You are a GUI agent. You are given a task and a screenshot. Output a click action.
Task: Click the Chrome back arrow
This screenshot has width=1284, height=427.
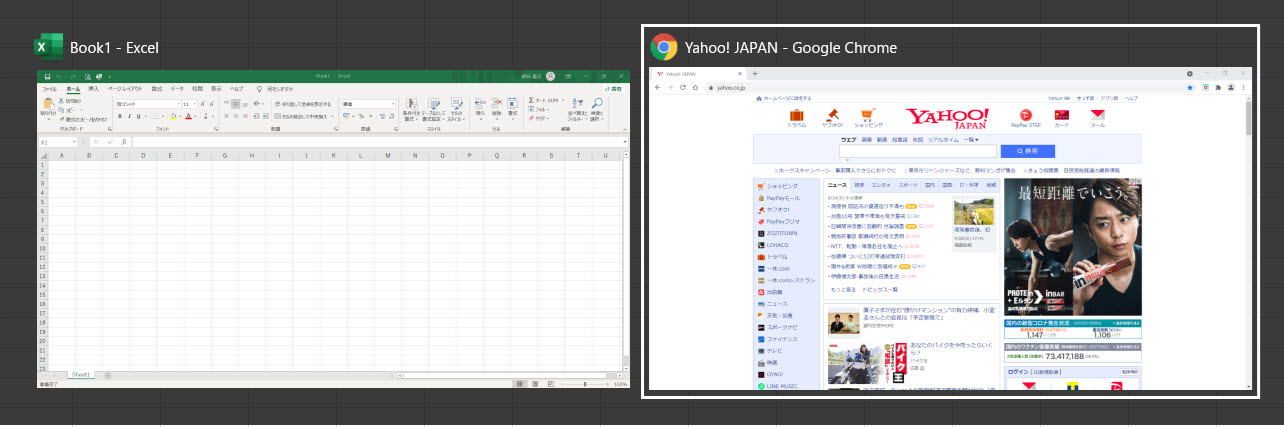658,88
